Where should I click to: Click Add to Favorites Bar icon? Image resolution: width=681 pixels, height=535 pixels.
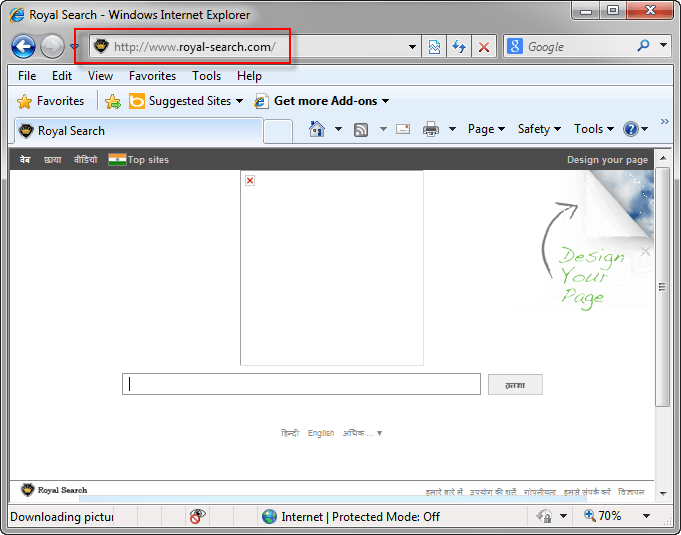[113, 102]
